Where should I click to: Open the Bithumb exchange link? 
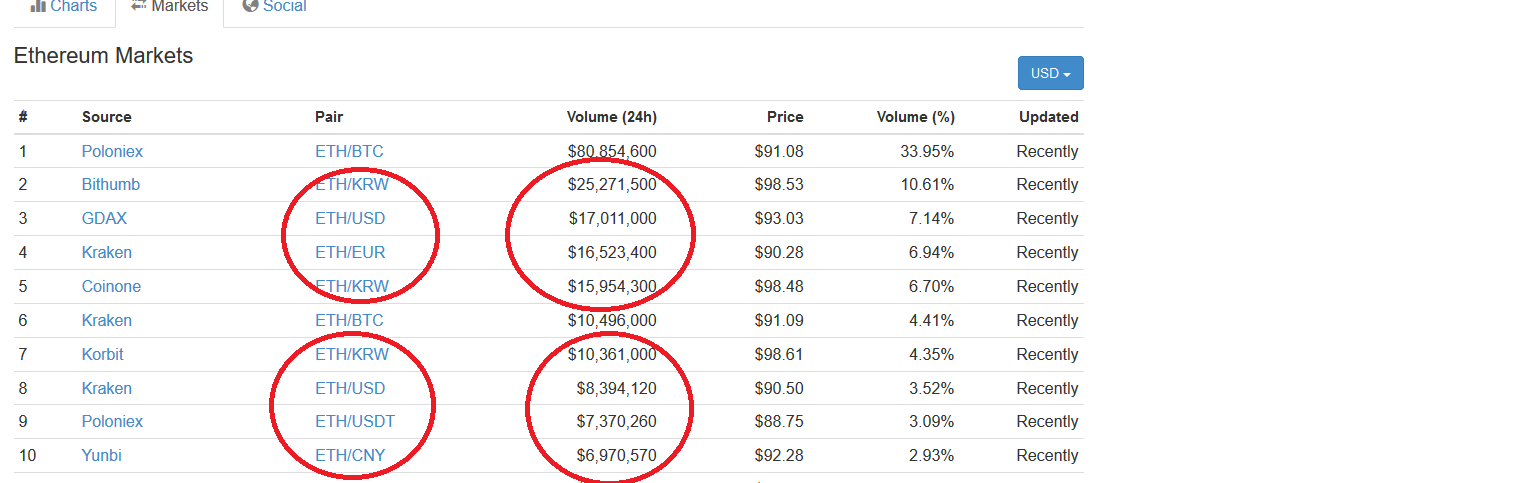pos(111,185)
